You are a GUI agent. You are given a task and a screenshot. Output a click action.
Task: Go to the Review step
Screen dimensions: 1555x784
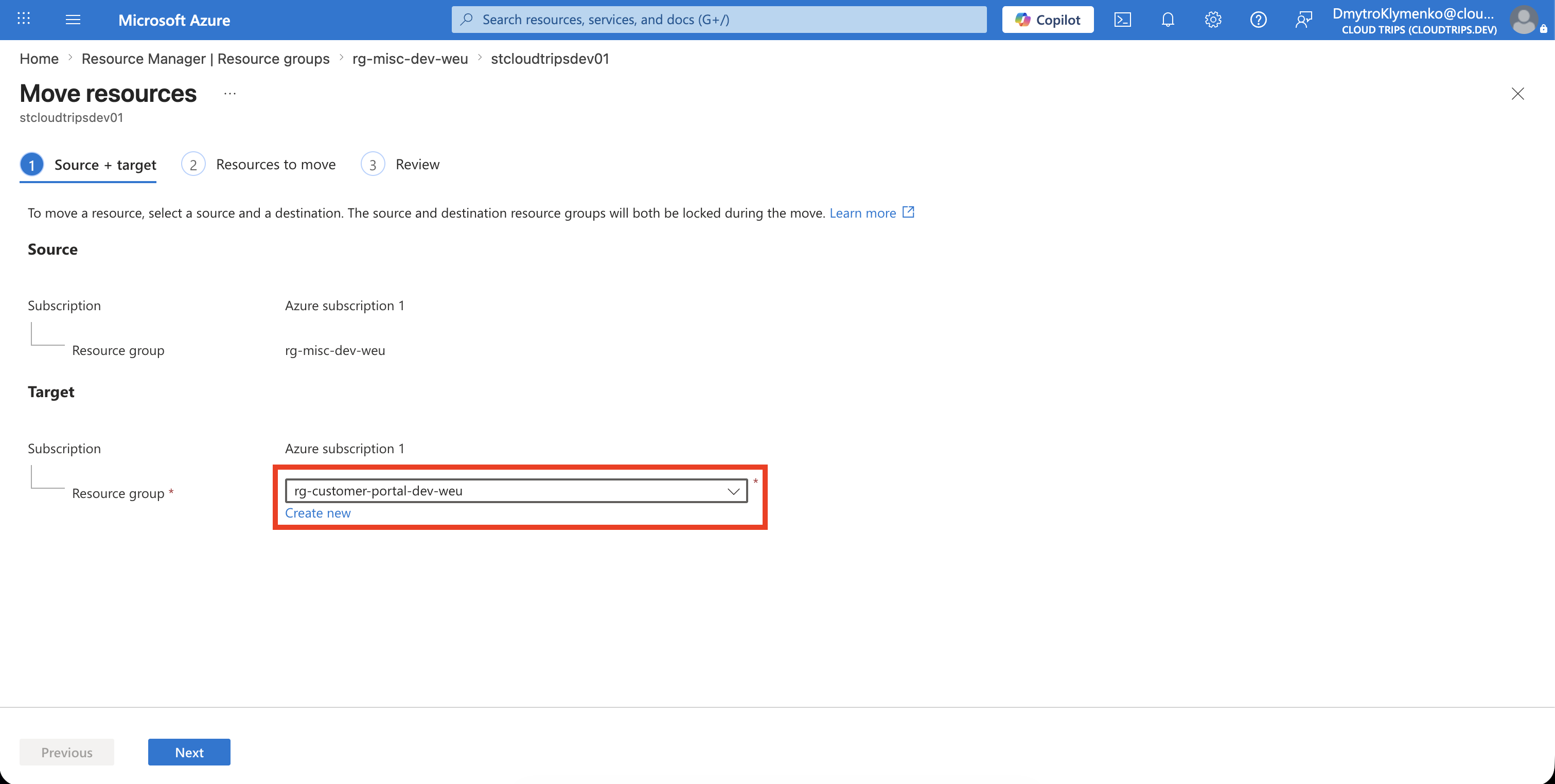pyautogui.click(x=400, y=164)
